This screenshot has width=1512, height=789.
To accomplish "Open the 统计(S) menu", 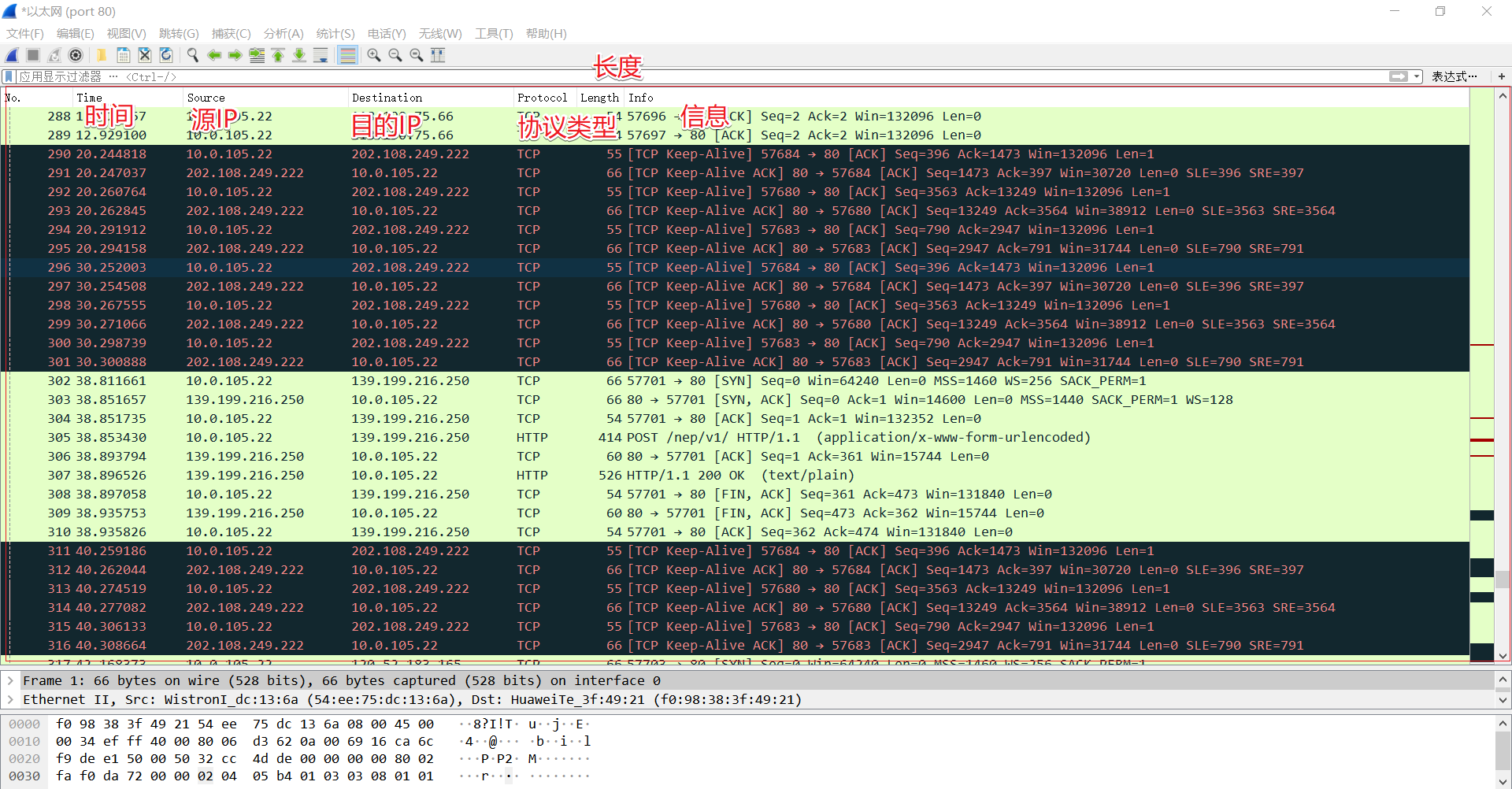I will pyautogui.click(x=335, y=33).
